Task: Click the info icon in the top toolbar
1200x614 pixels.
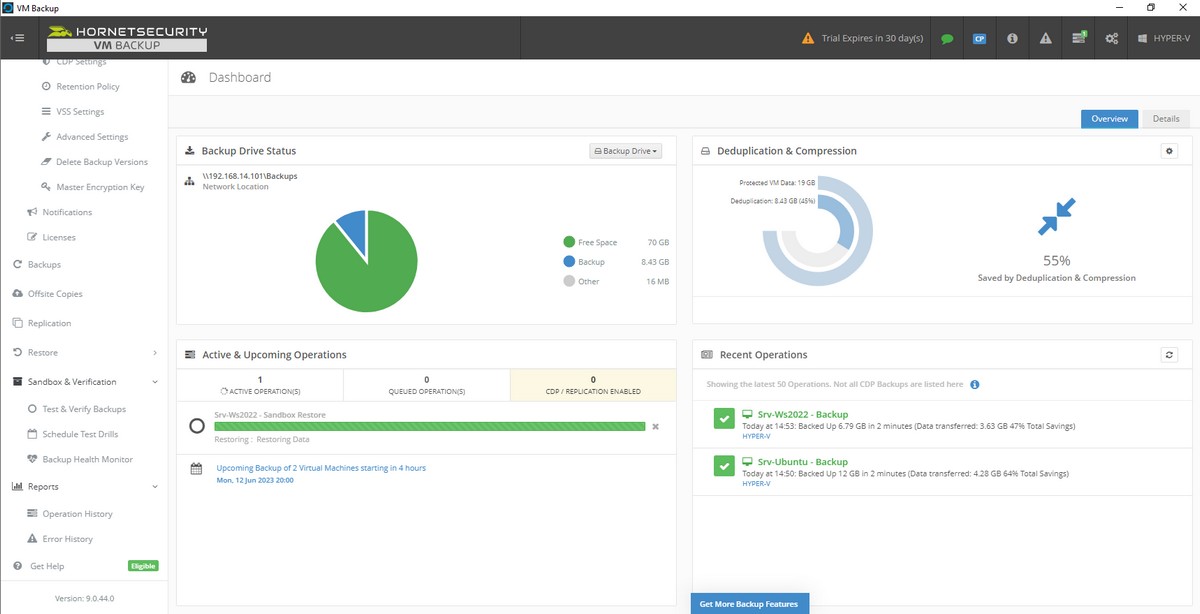Action: click(1012, 38)
